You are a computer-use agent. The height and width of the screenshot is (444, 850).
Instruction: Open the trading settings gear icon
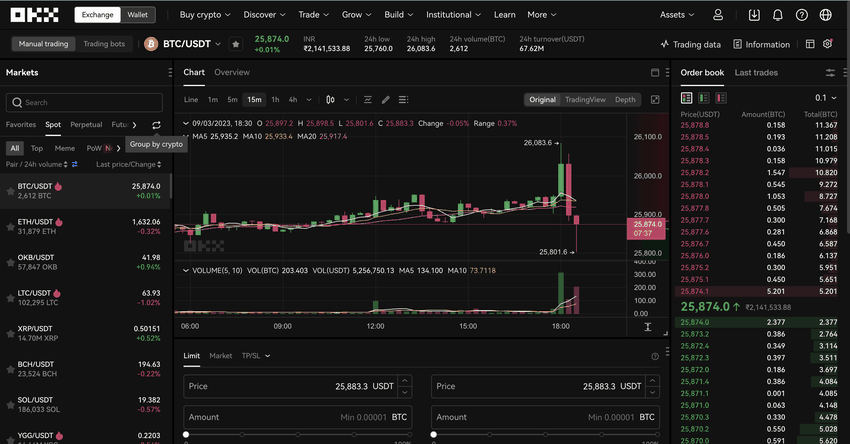827,44
